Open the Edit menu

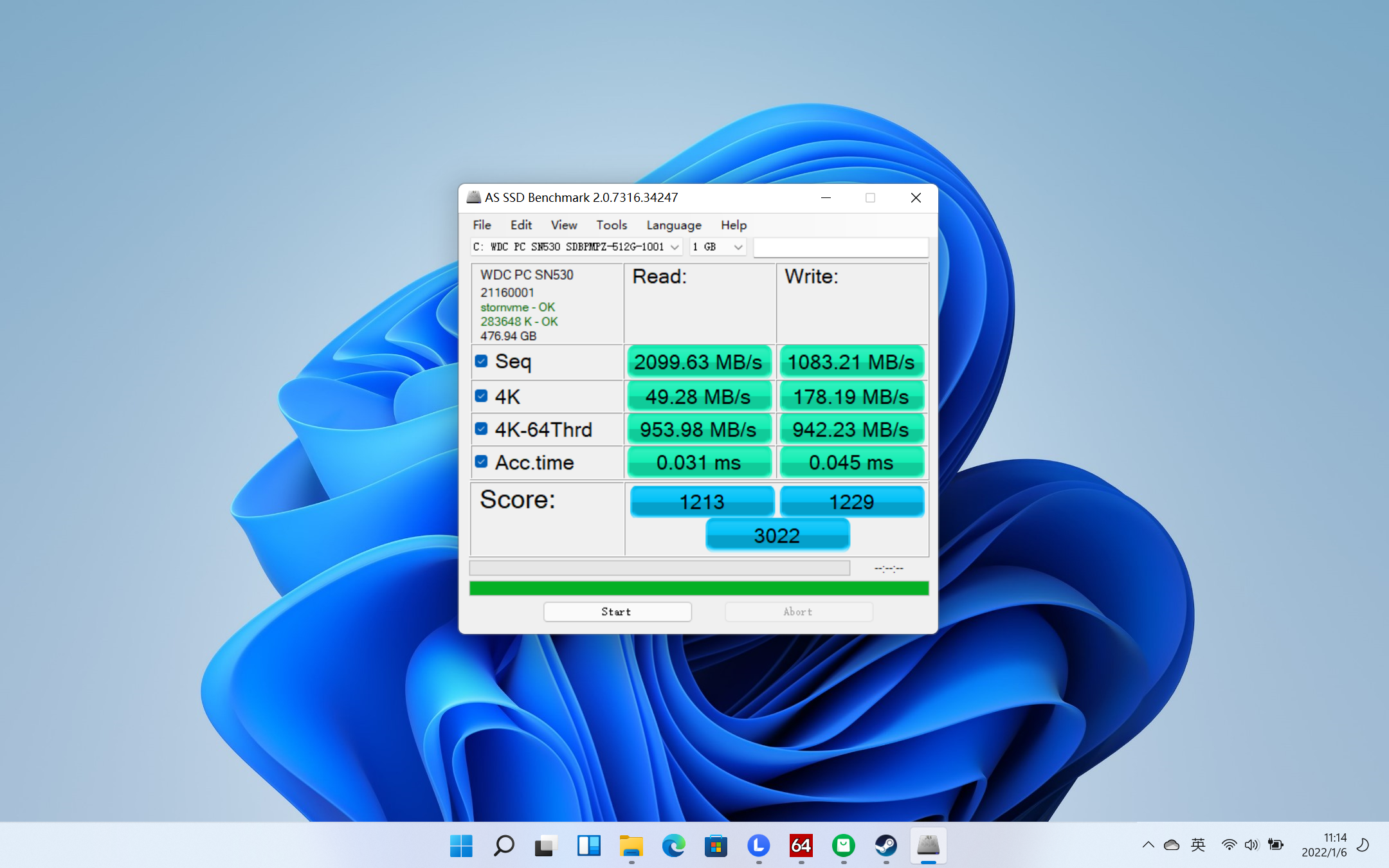click(x=521, y=225)
